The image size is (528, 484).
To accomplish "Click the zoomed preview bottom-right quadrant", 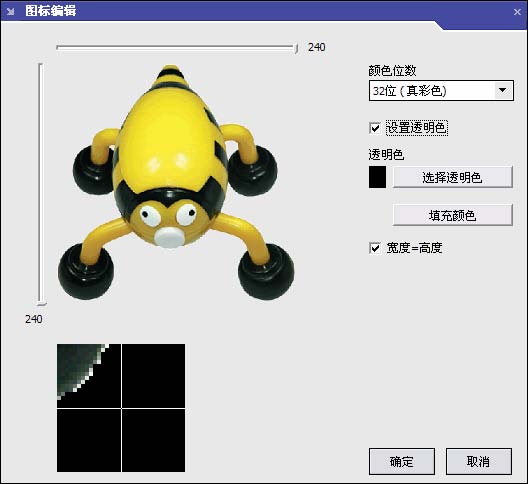I will 154,440.
